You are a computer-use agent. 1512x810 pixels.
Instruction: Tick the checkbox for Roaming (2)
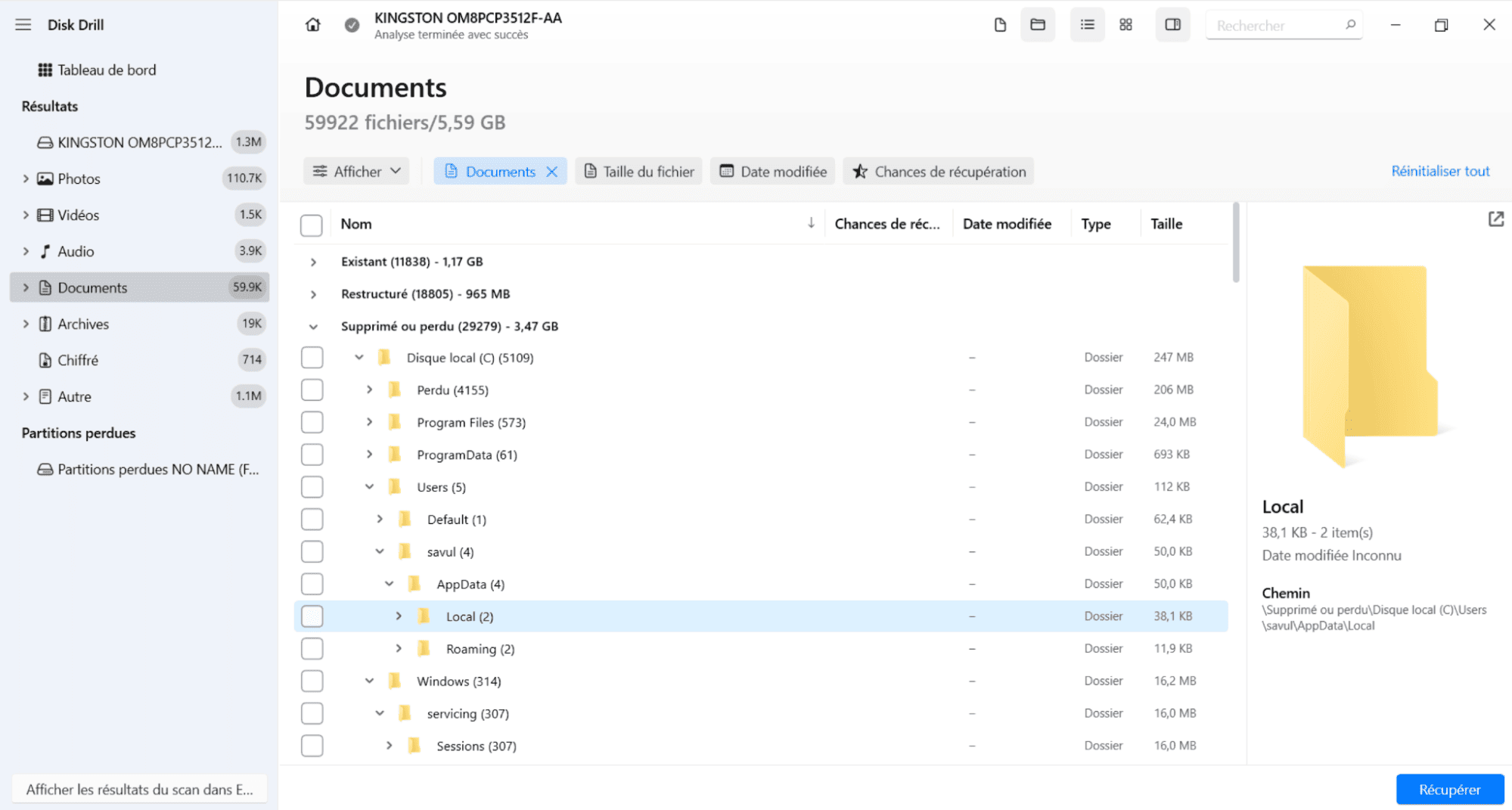[312, 649]
